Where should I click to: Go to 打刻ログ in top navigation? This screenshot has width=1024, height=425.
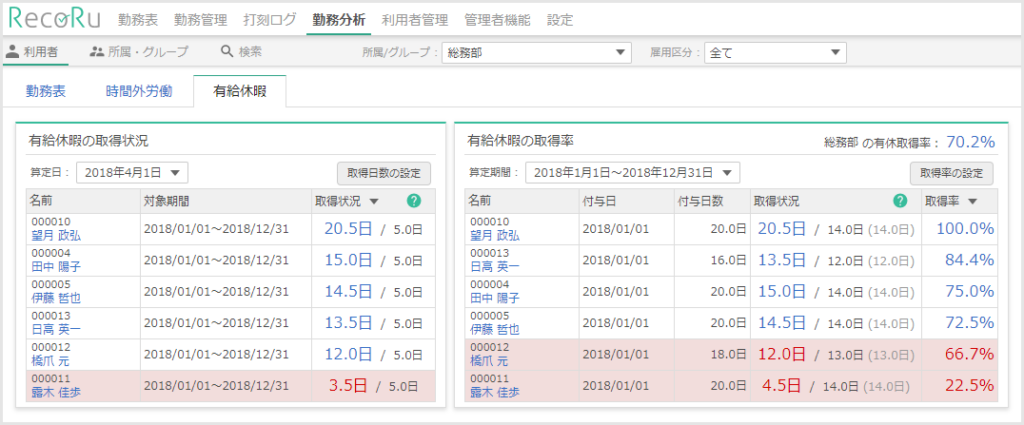[269, 19]
